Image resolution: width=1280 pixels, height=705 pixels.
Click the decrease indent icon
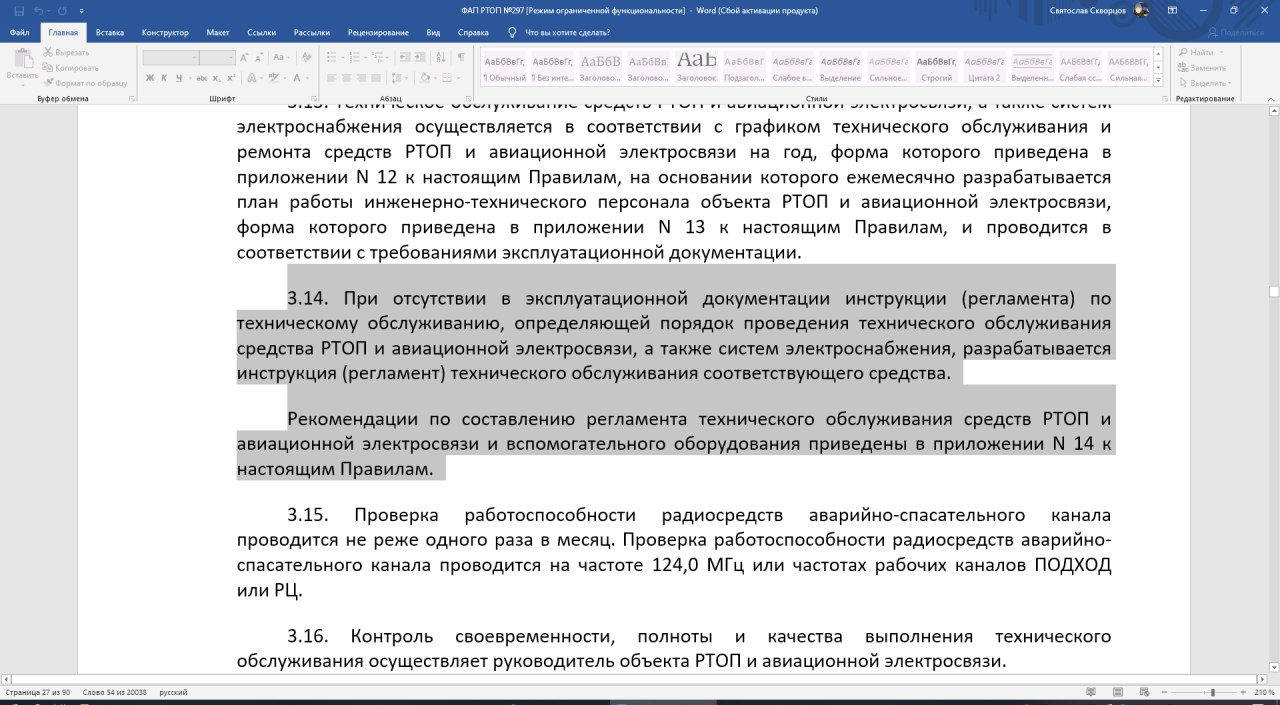404,58
